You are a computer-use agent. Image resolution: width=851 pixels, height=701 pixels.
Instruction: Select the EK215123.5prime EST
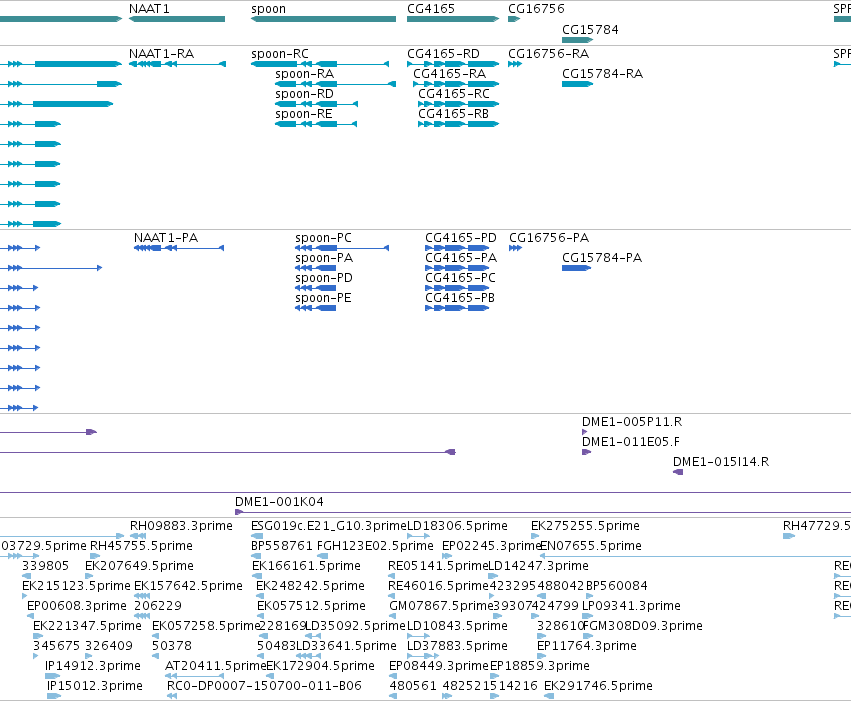point(24,596)
